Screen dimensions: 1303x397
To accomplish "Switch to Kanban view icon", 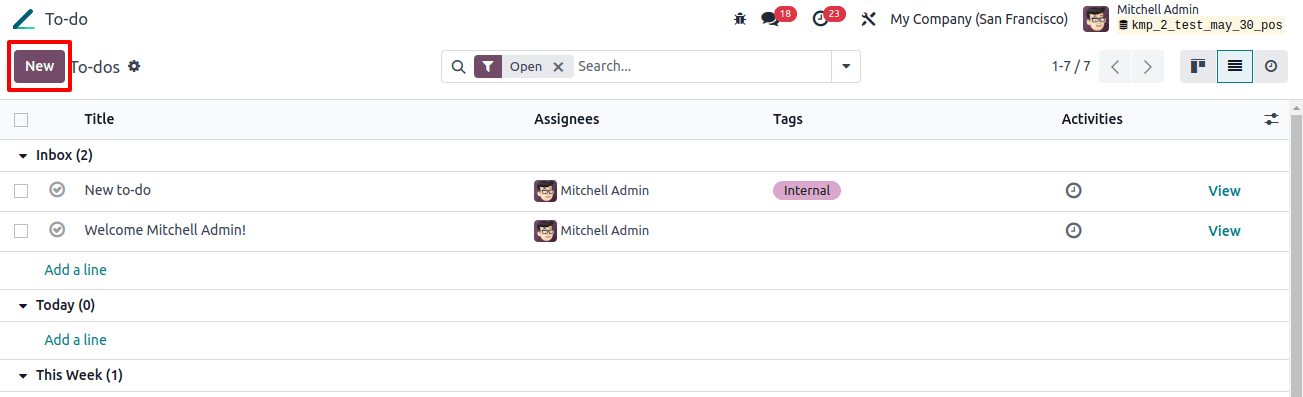I will (x=1198, y=66).
